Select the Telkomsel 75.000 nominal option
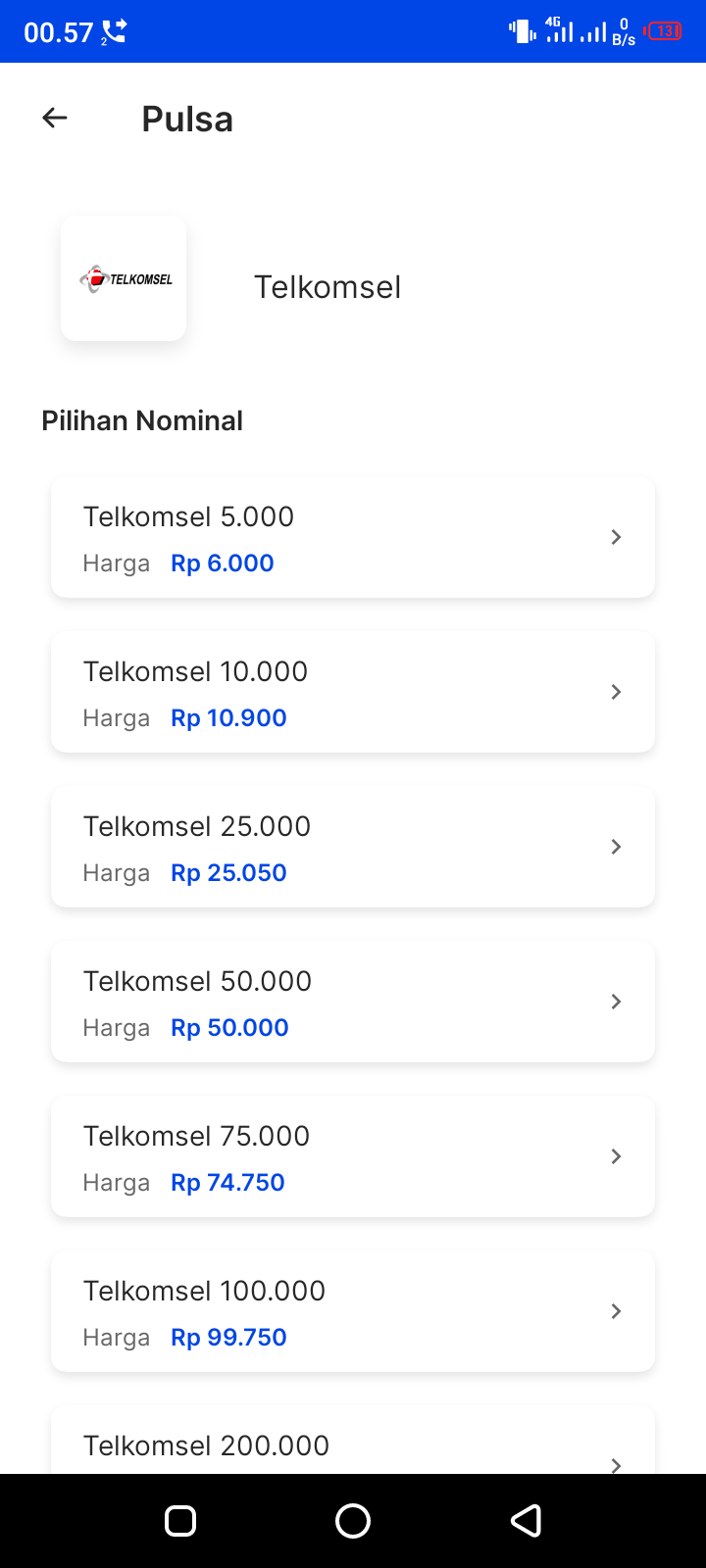 tap(353, 1156)
